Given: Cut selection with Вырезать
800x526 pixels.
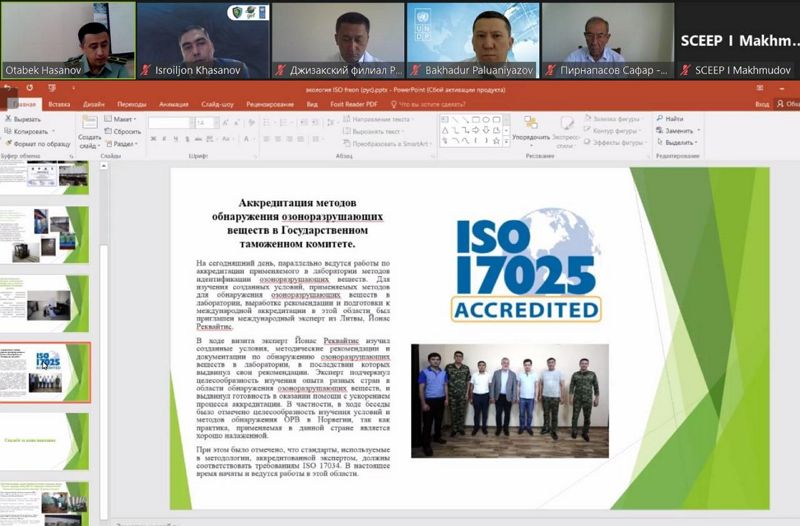Looking at the screenshot, I should (x=23, y=119).
